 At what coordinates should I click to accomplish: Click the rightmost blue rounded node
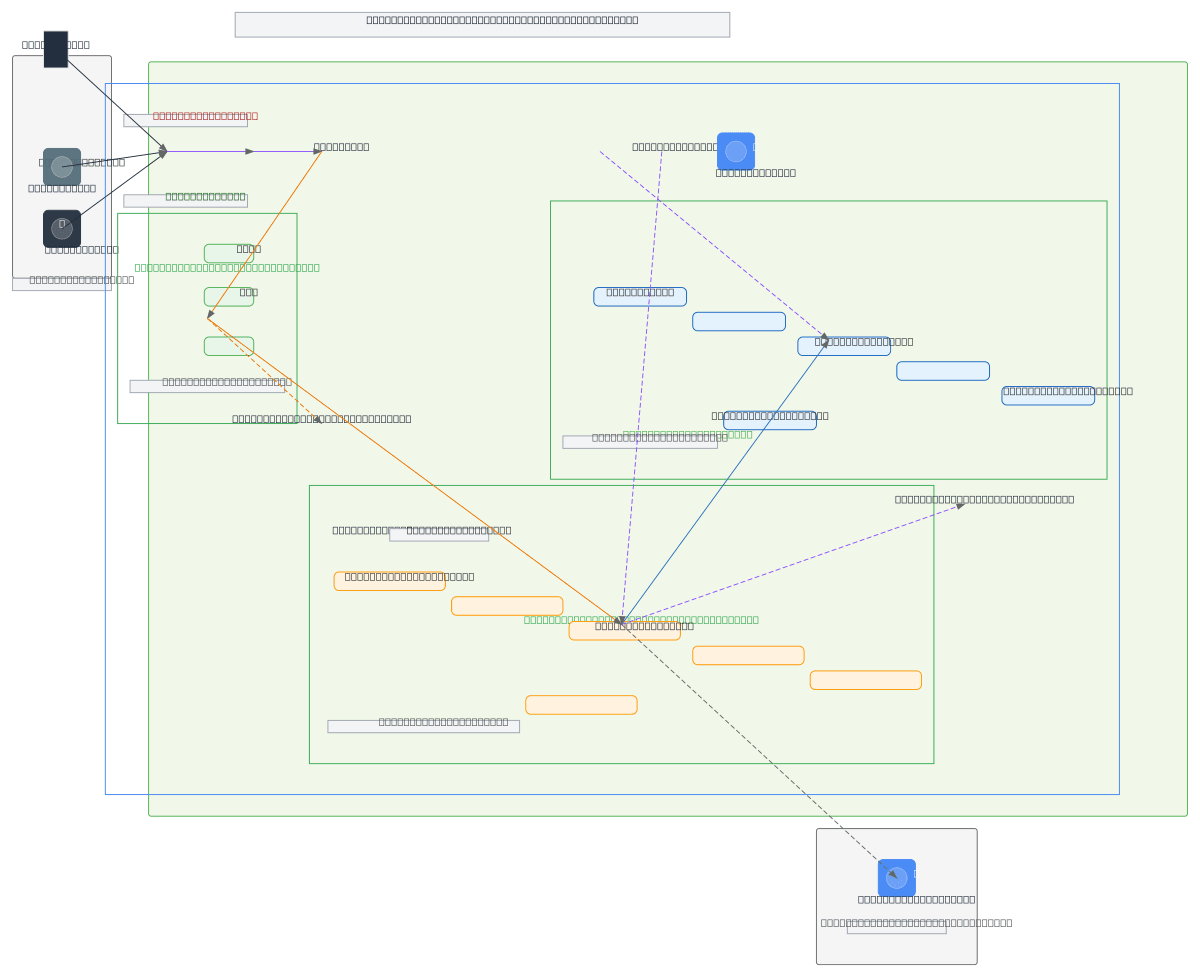(x=1048, y=396)
